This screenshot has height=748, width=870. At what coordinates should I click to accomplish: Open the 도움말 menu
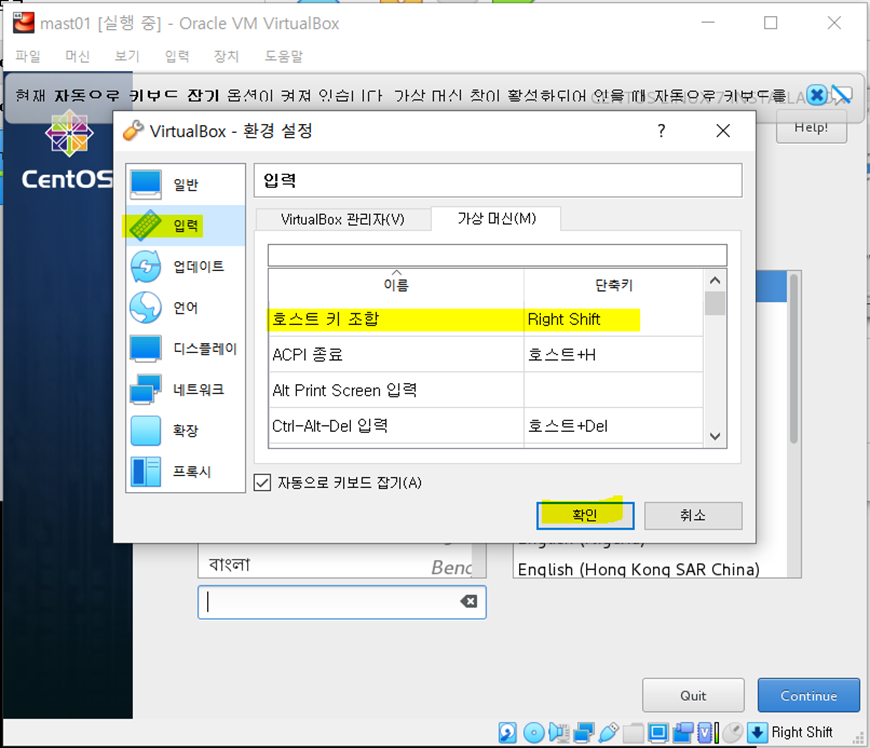click(x=284, y=56)
